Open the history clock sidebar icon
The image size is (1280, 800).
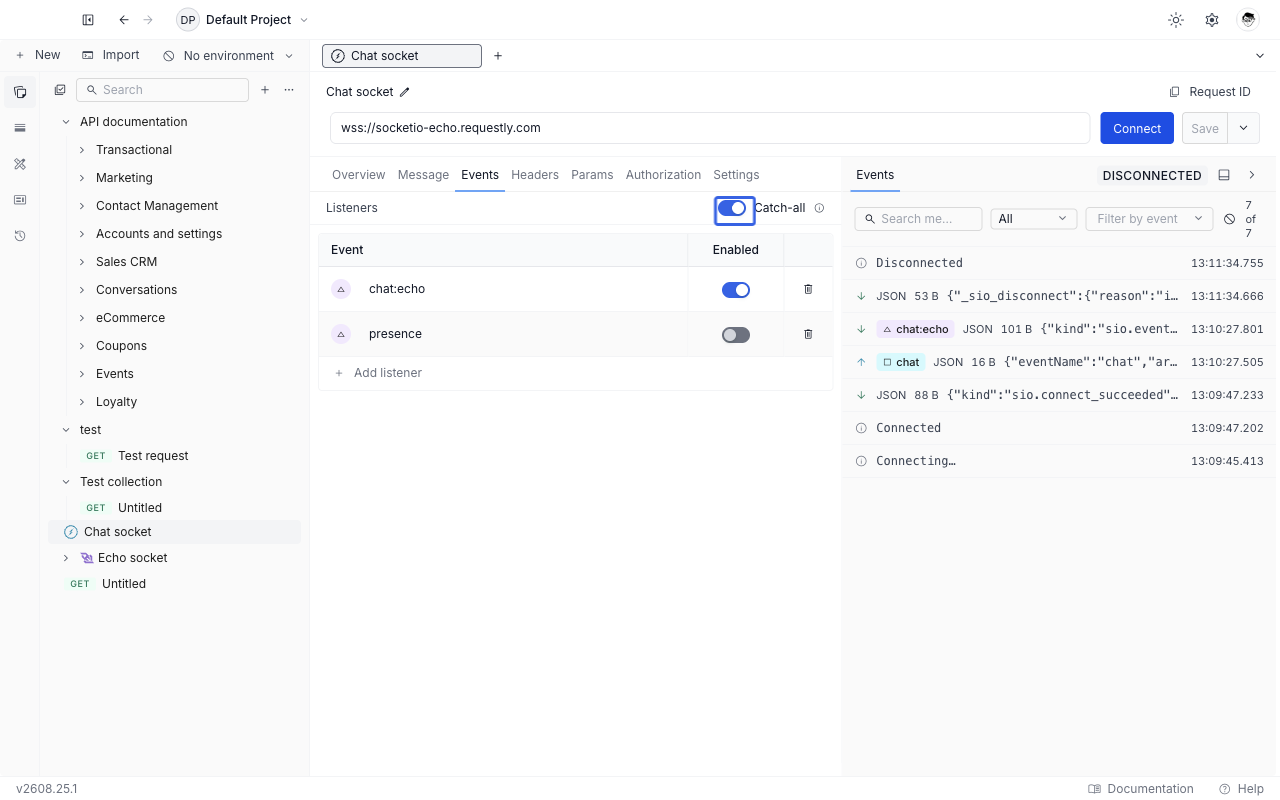tap(20, 236)
